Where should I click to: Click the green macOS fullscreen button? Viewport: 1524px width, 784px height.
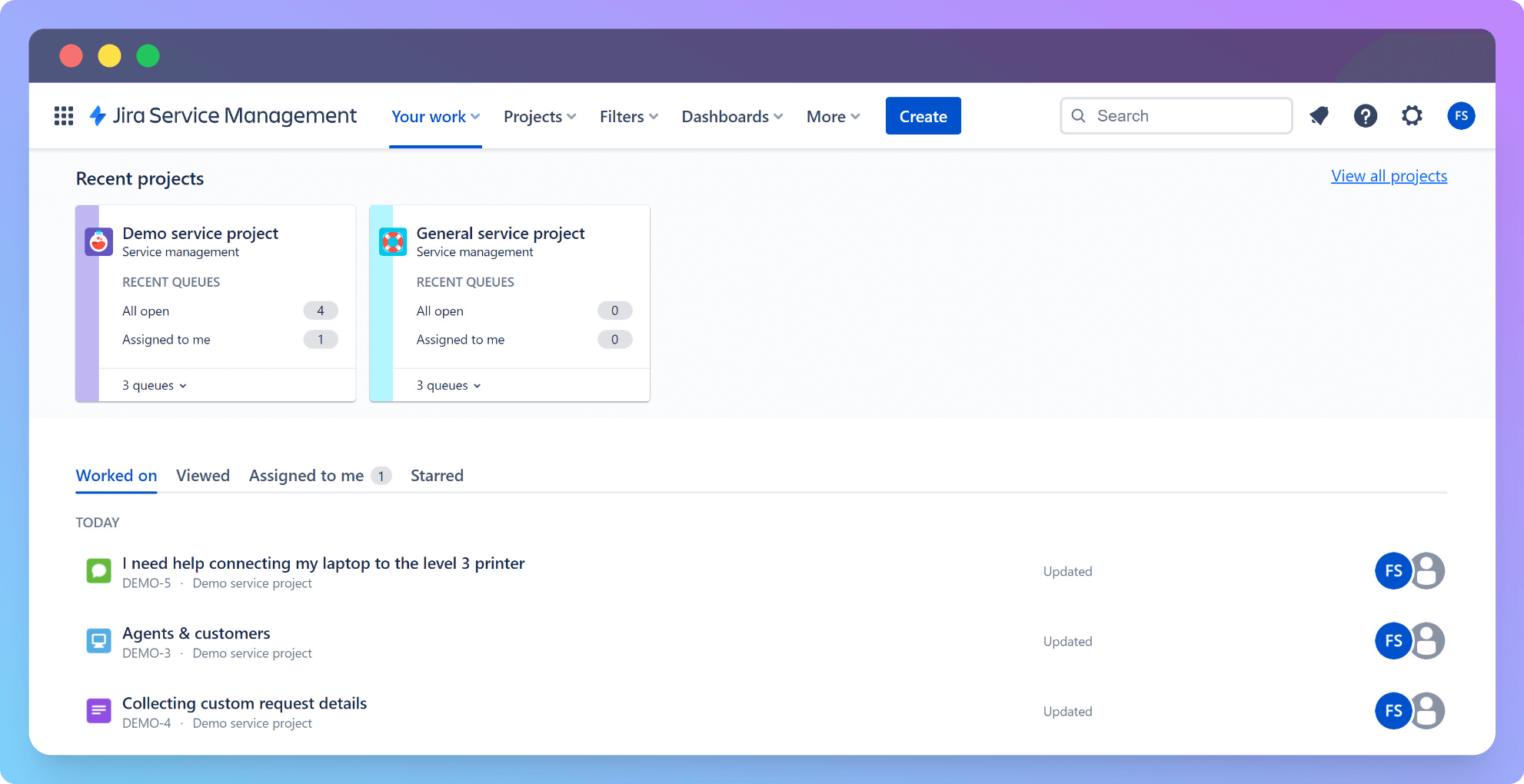[148, 56]
